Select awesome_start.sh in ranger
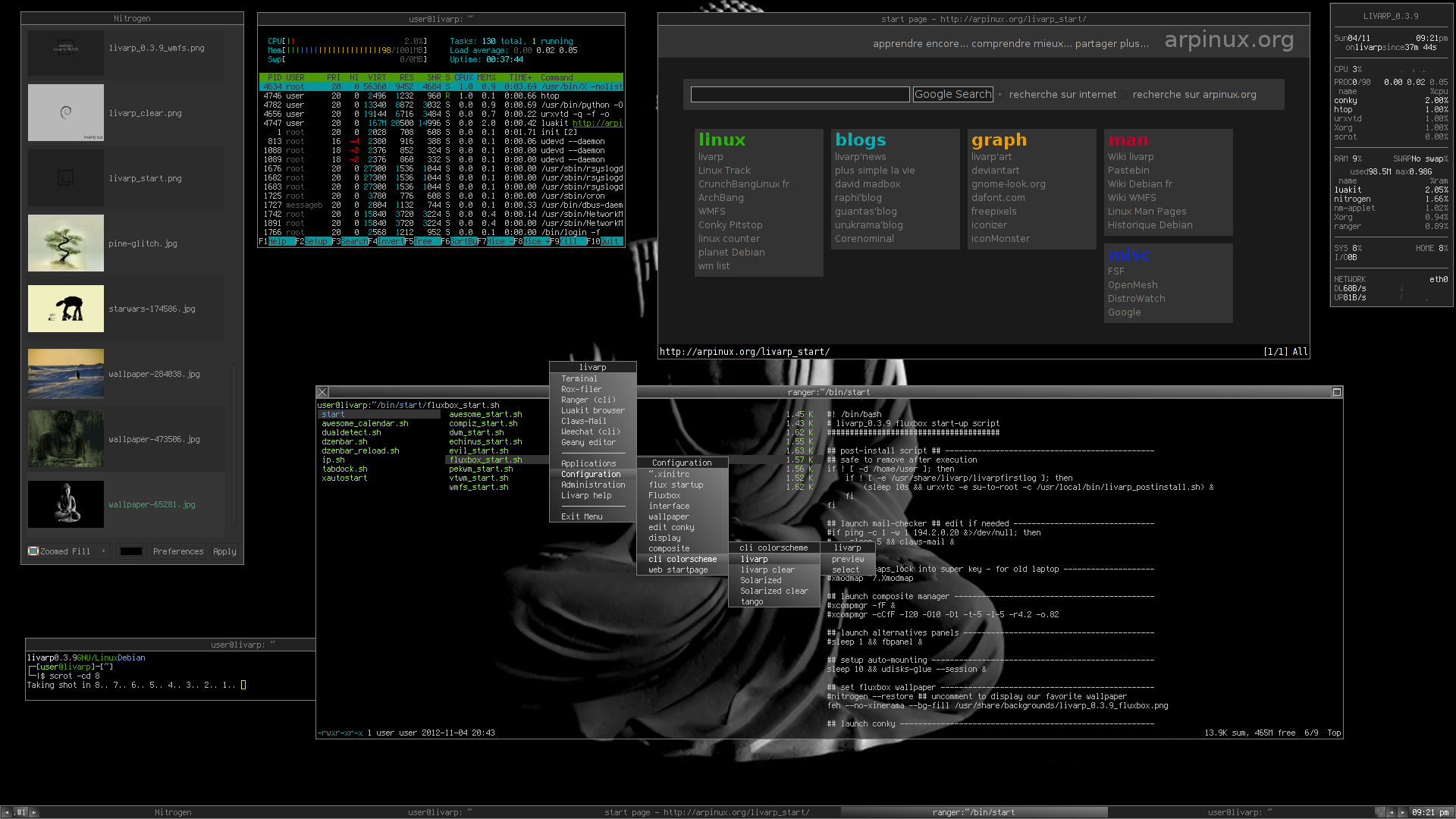 [485, 414]
